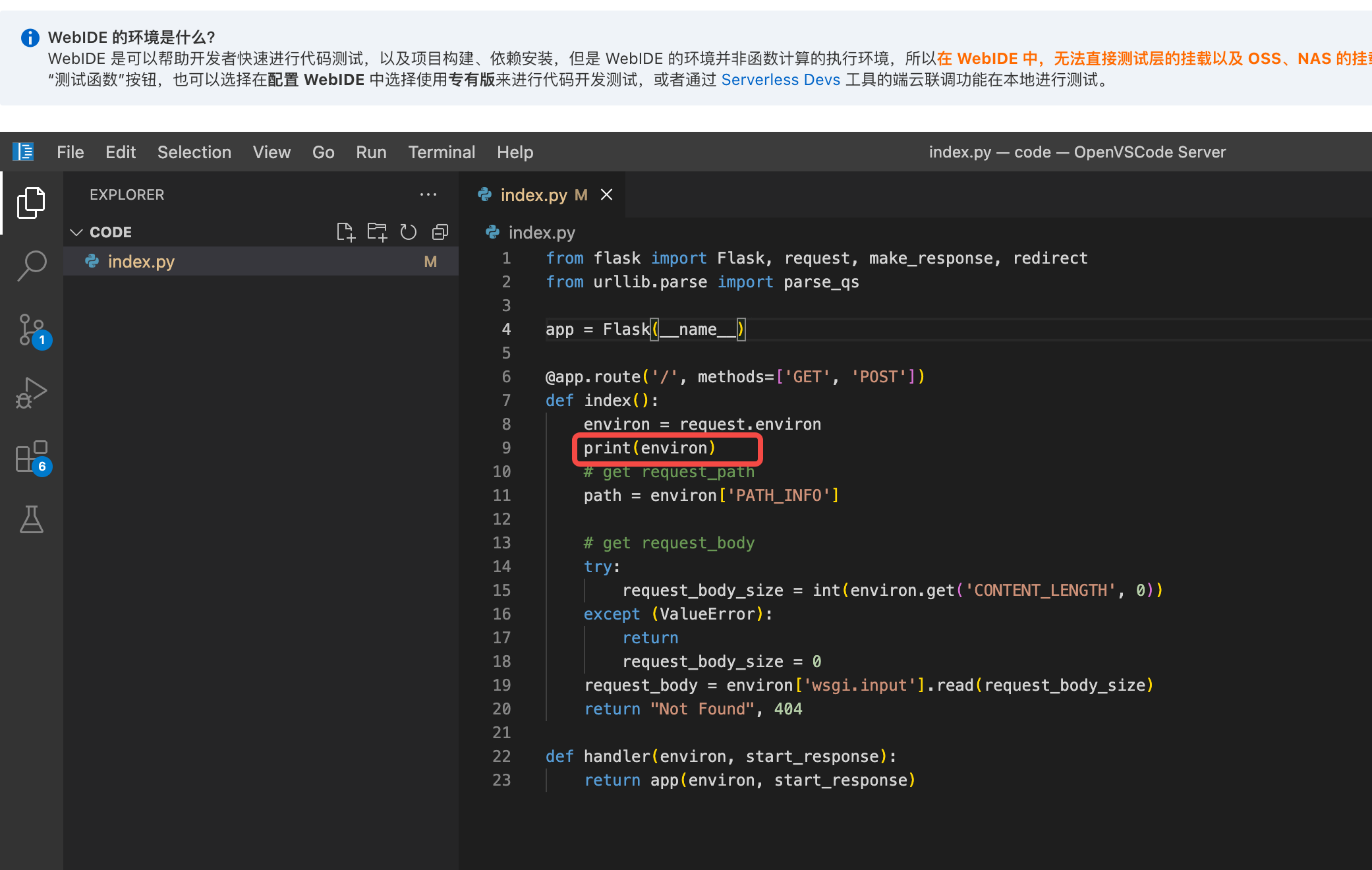
Task: Click the first line importing Flask
Action: pos(816,258)
